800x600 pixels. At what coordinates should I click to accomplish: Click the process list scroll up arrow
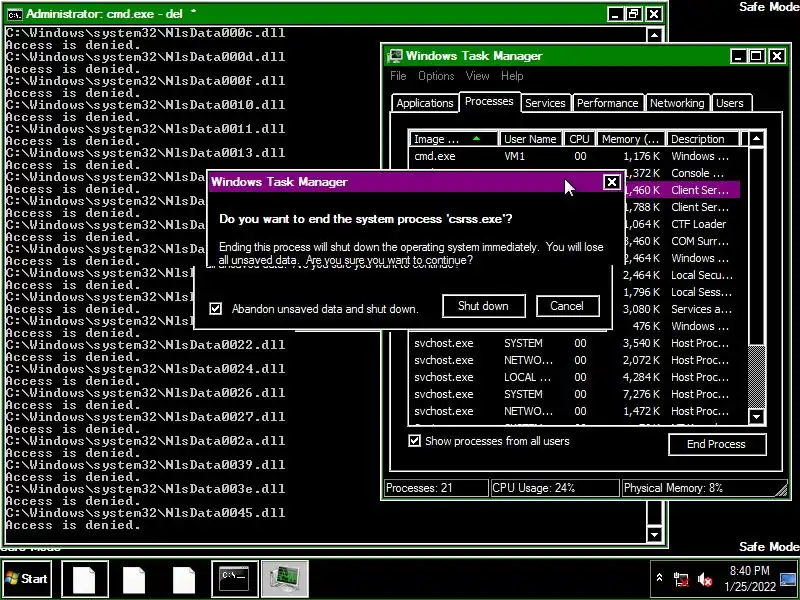click(757, 139)
